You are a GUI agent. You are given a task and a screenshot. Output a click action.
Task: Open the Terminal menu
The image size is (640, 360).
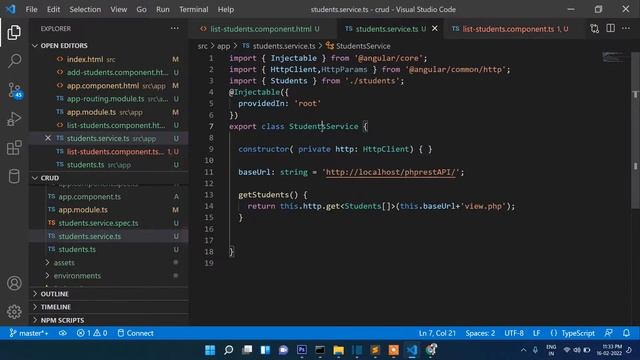point(193,9)
